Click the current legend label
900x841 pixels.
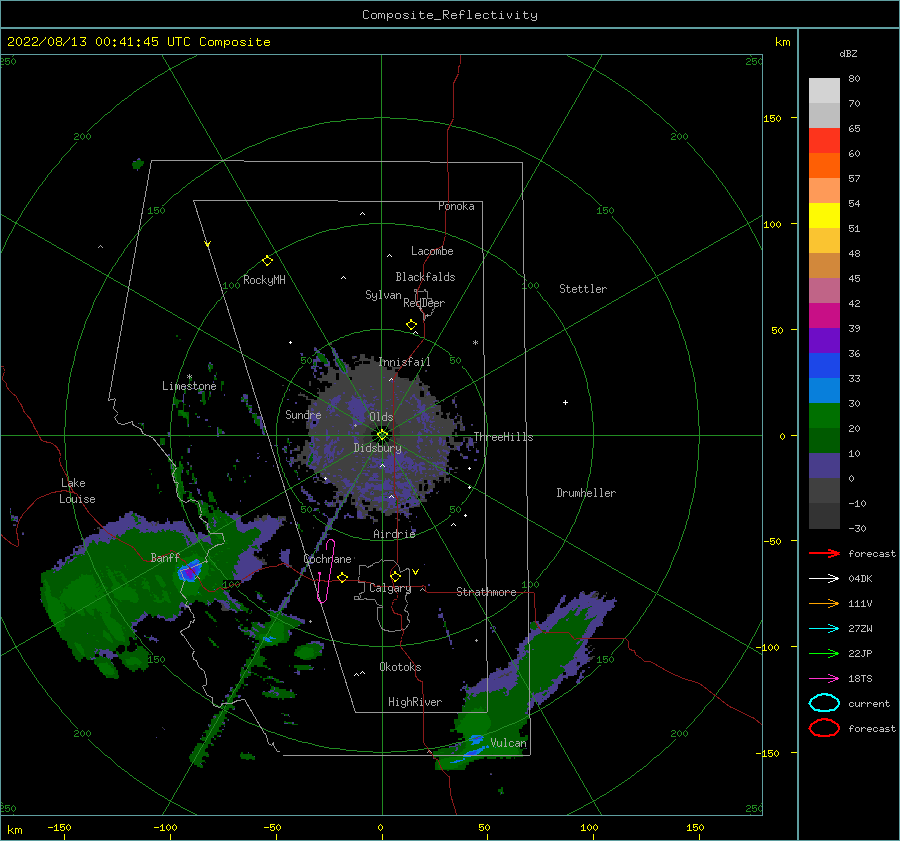coord(869,703)
